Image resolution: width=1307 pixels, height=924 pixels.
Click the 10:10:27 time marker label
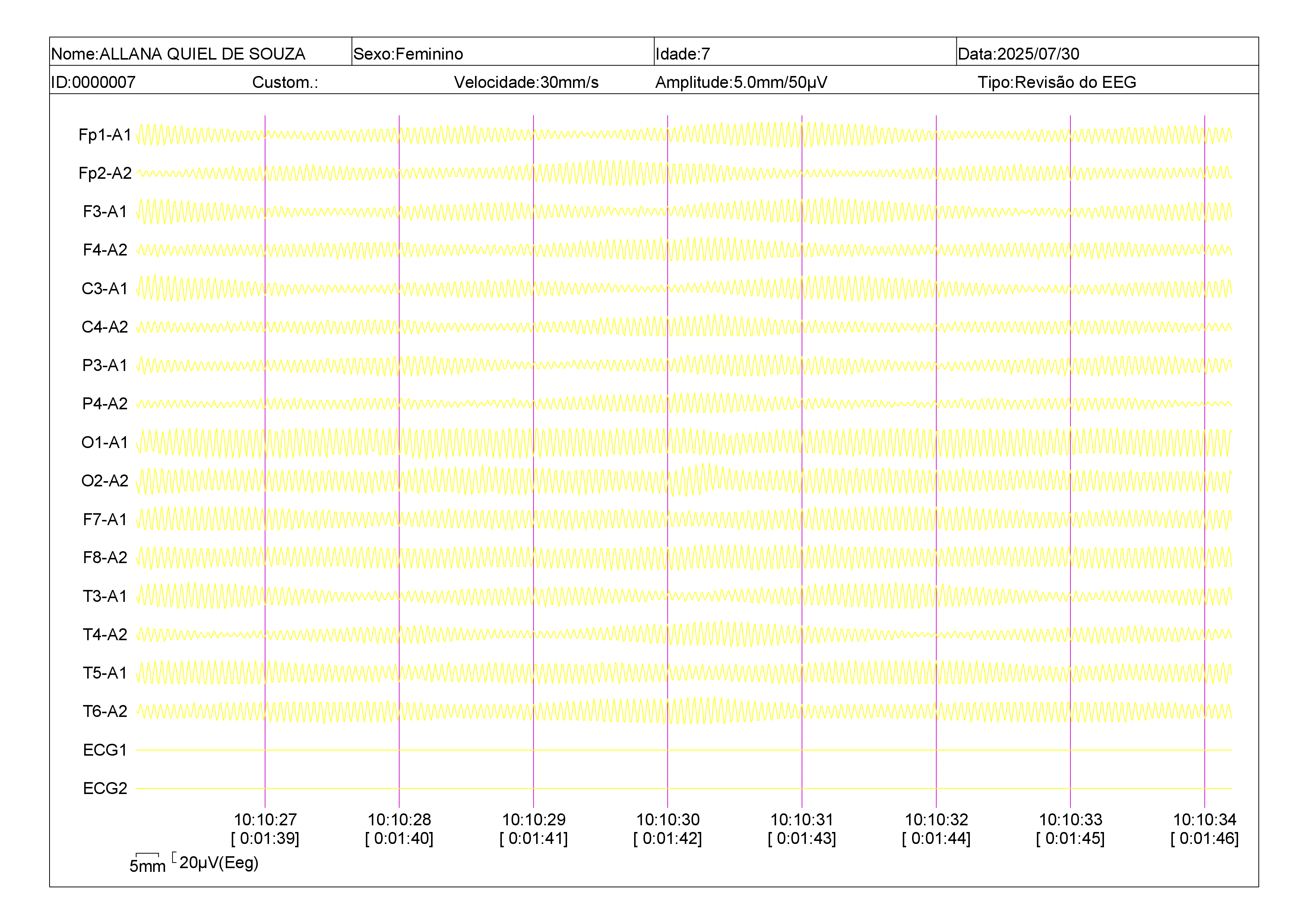[265, 820]
